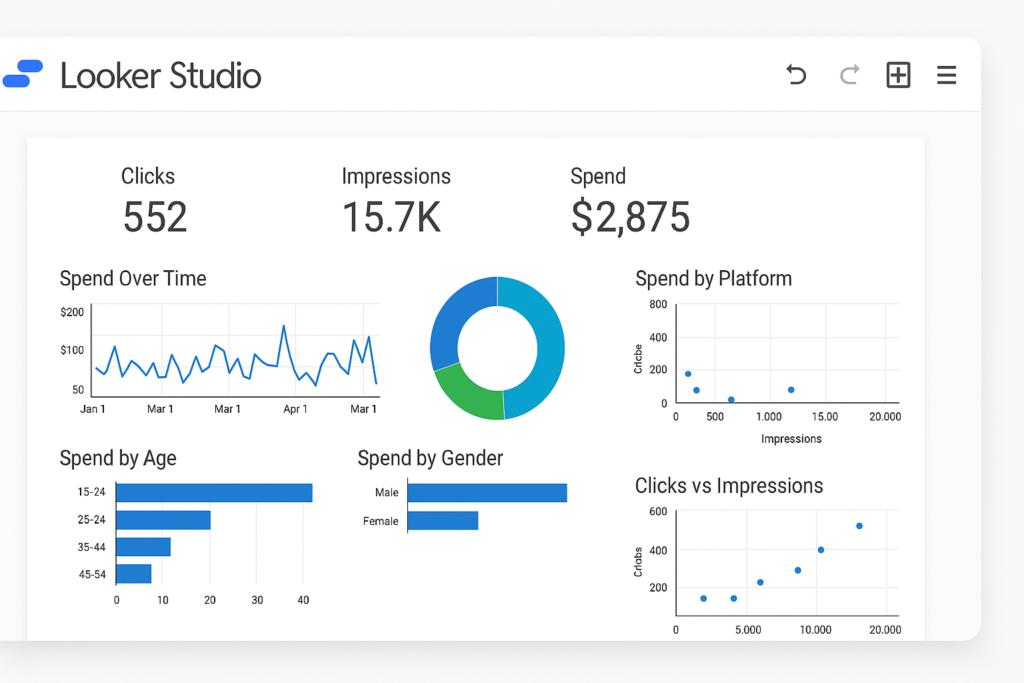Click the Looker Studio title text
1024x683 pixels.
(160, 75)
